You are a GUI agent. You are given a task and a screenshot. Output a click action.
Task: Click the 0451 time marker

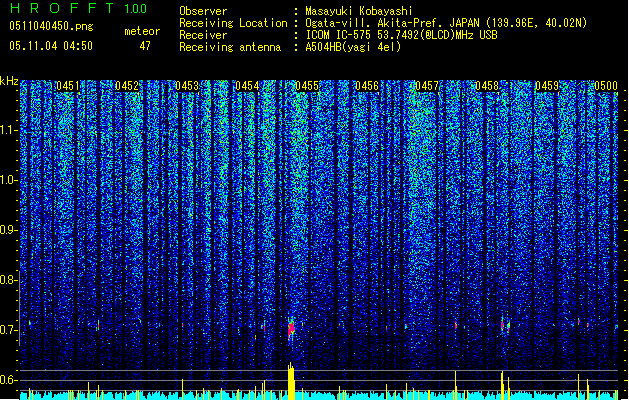(68, 86)
